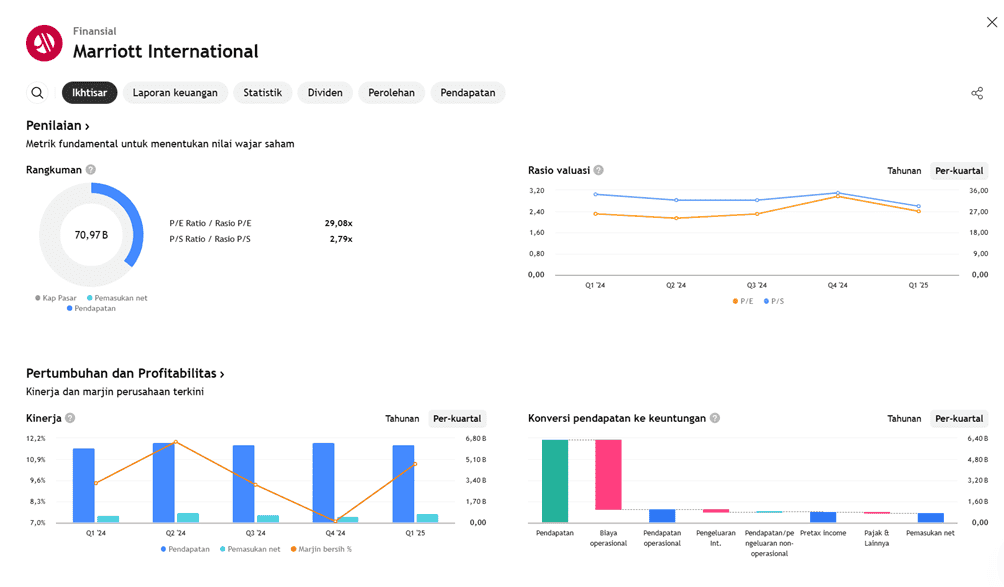Set Kinerja chart to Per-kuartal
1004x587 pixels.
tap(457, 419)
